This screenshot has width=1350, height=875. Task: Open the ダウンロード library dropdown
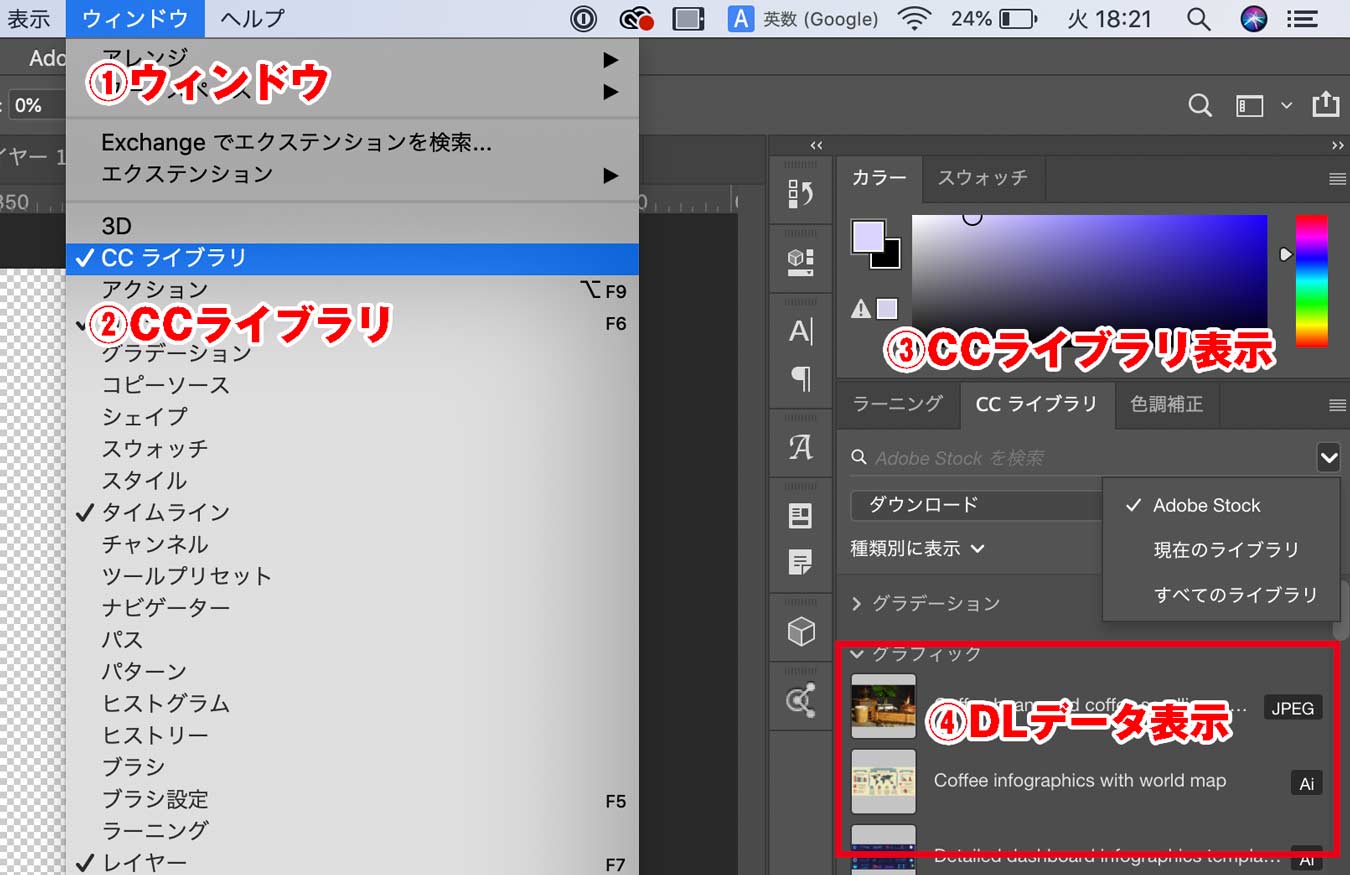tap(976, 505)
